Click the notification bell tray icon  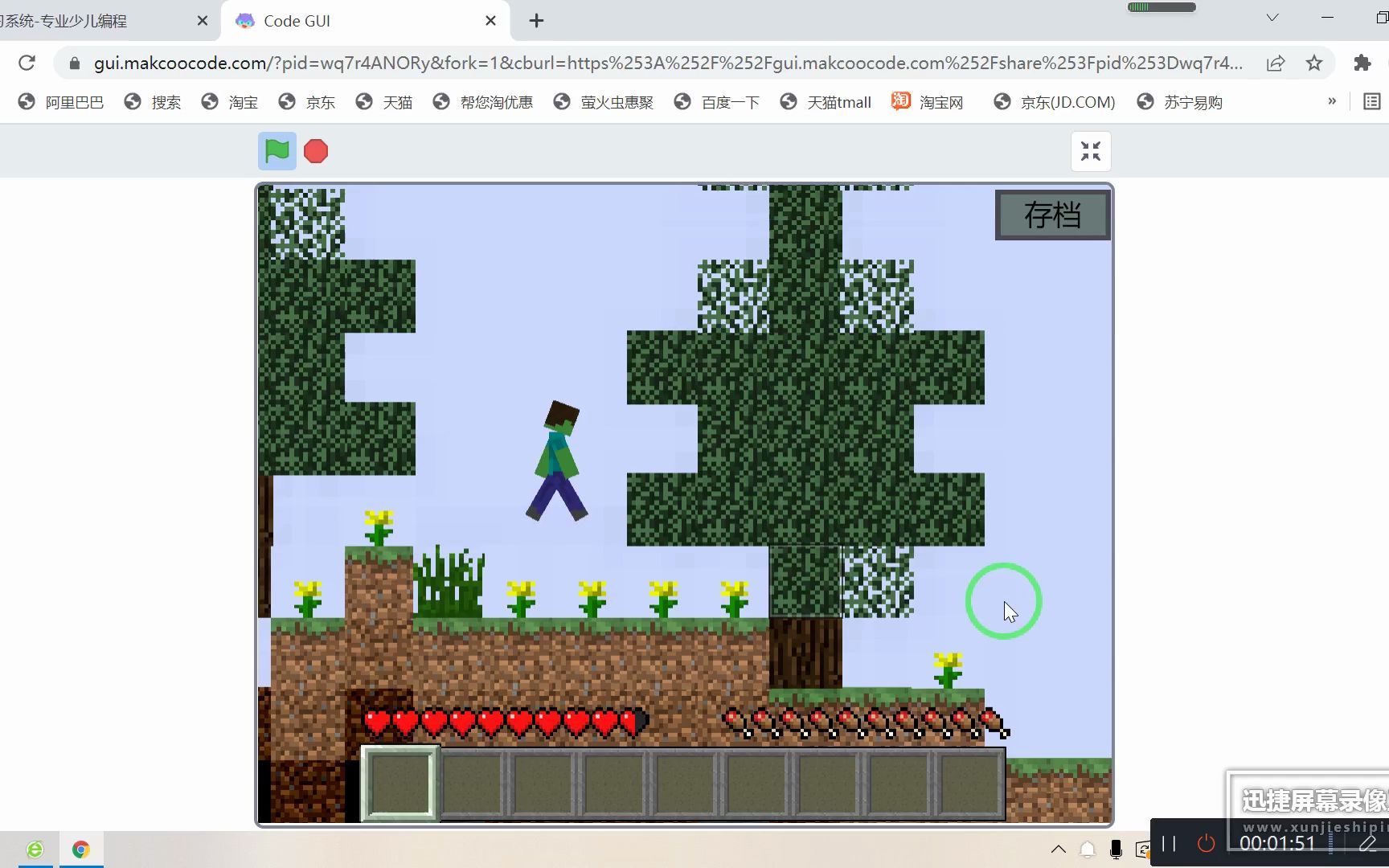(1088, 850)
